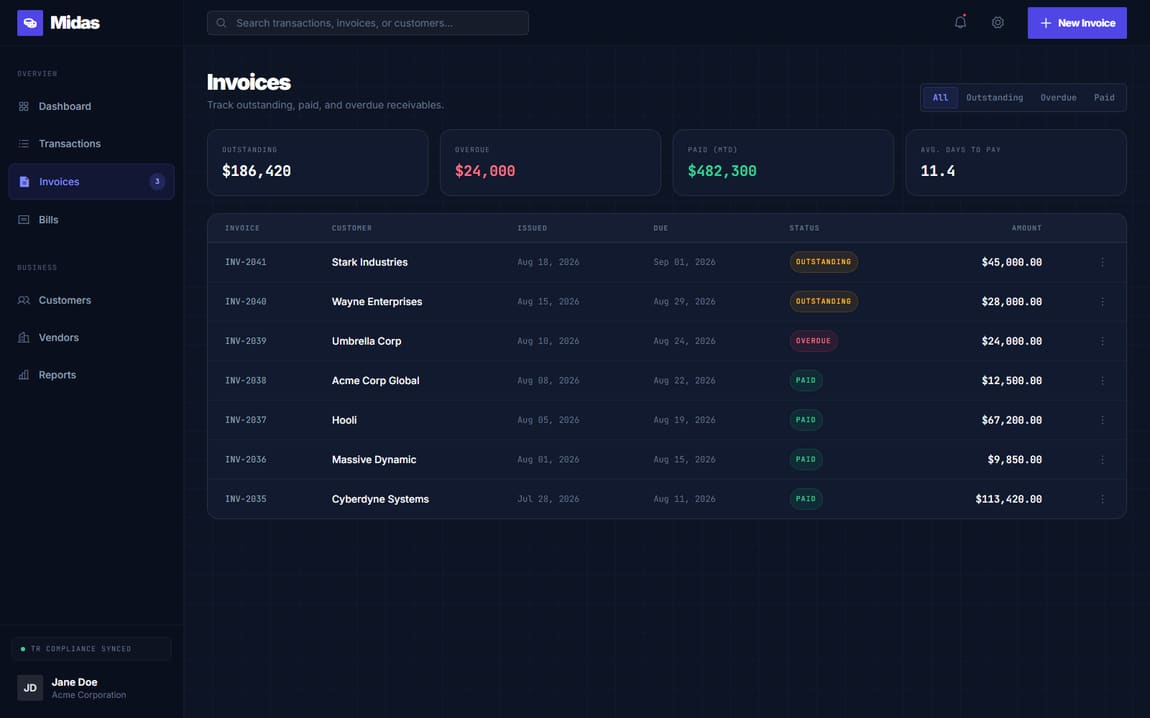Click the Avg. Days to Pay card
Screen dimensions: 1150x718
[x=1016, y=163]
